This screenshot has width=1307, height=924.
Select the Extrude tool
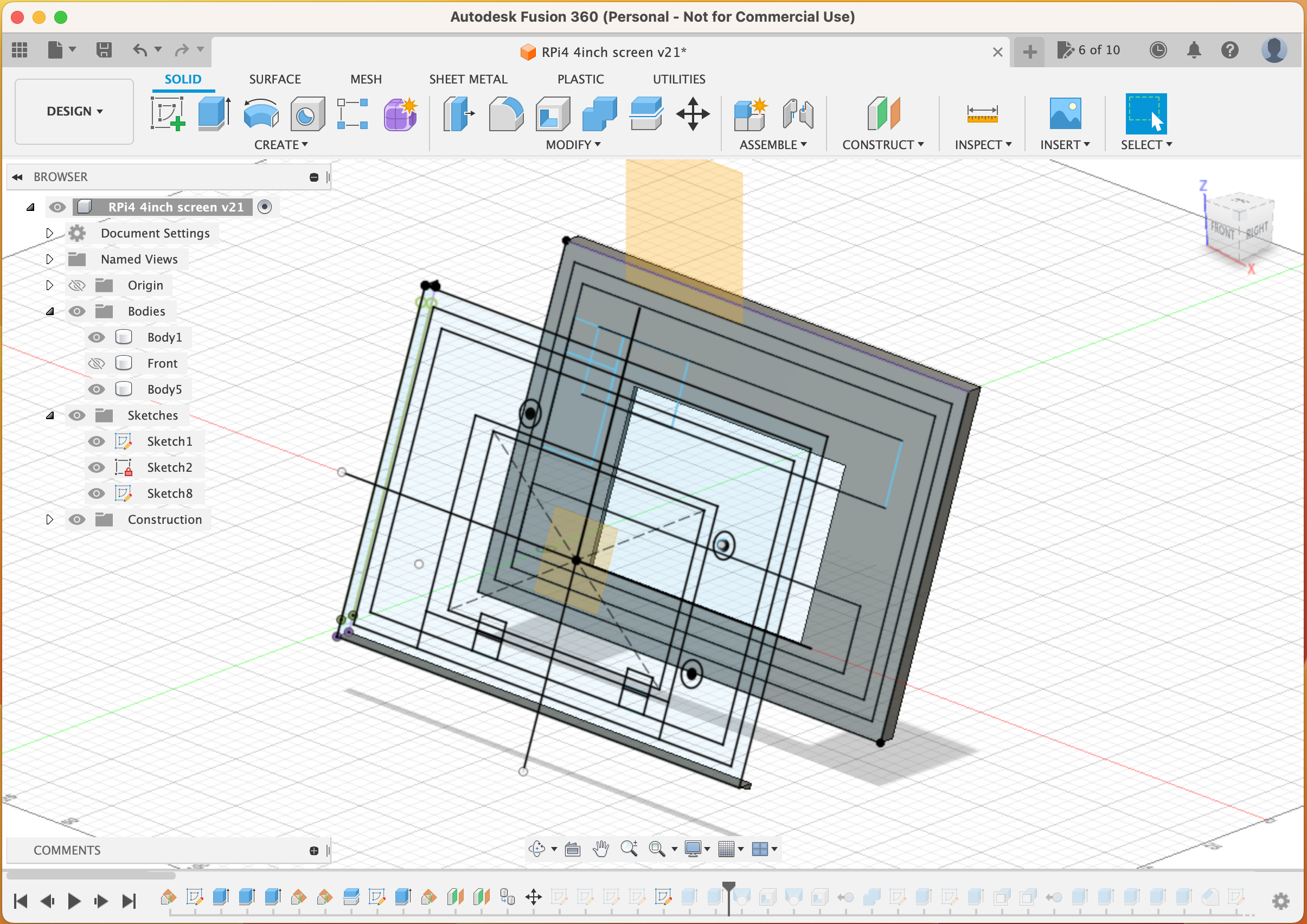coord(213,113)
